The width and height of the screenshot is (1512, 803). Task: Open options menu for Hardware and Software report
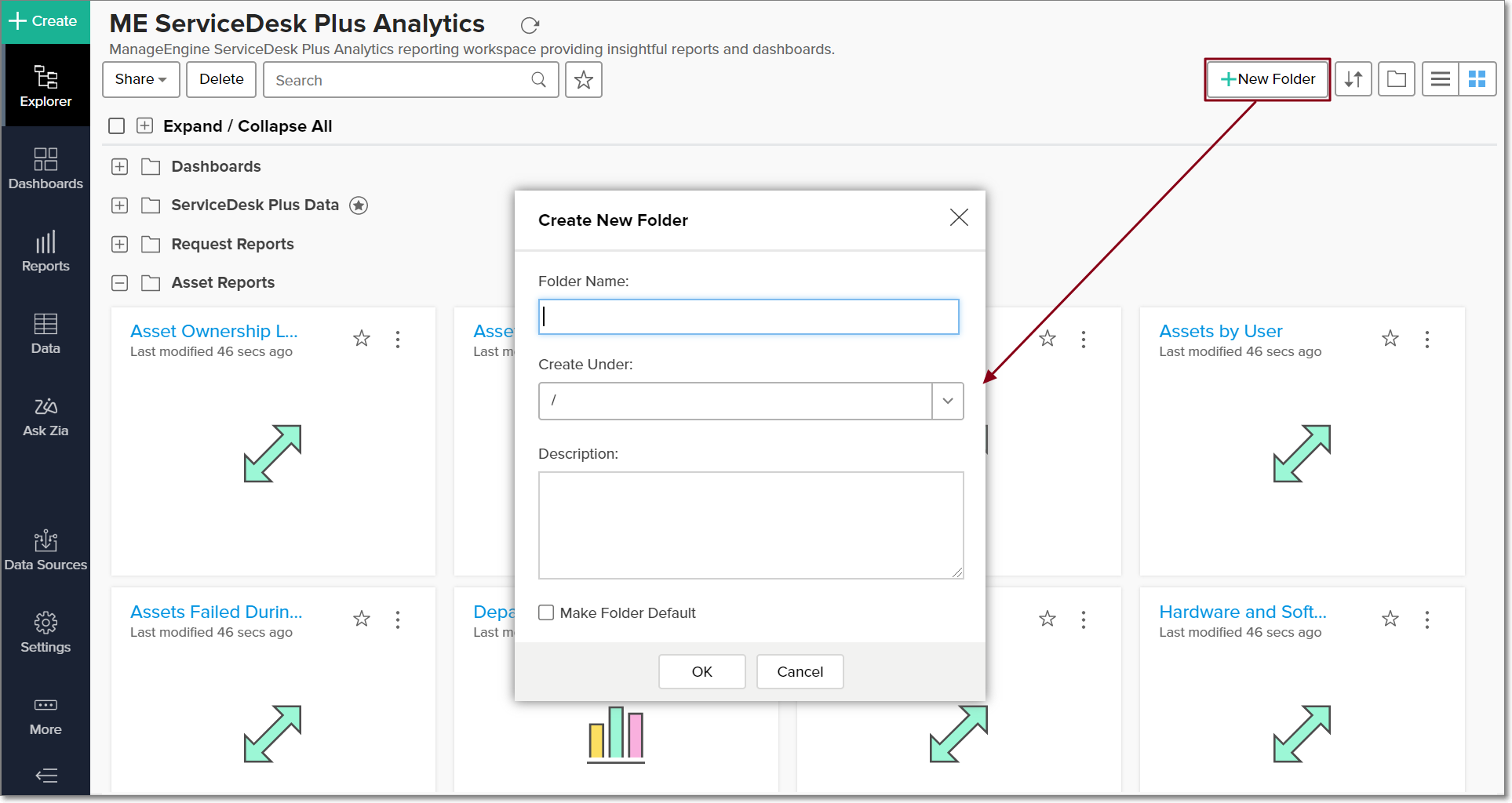(1427, 620)
